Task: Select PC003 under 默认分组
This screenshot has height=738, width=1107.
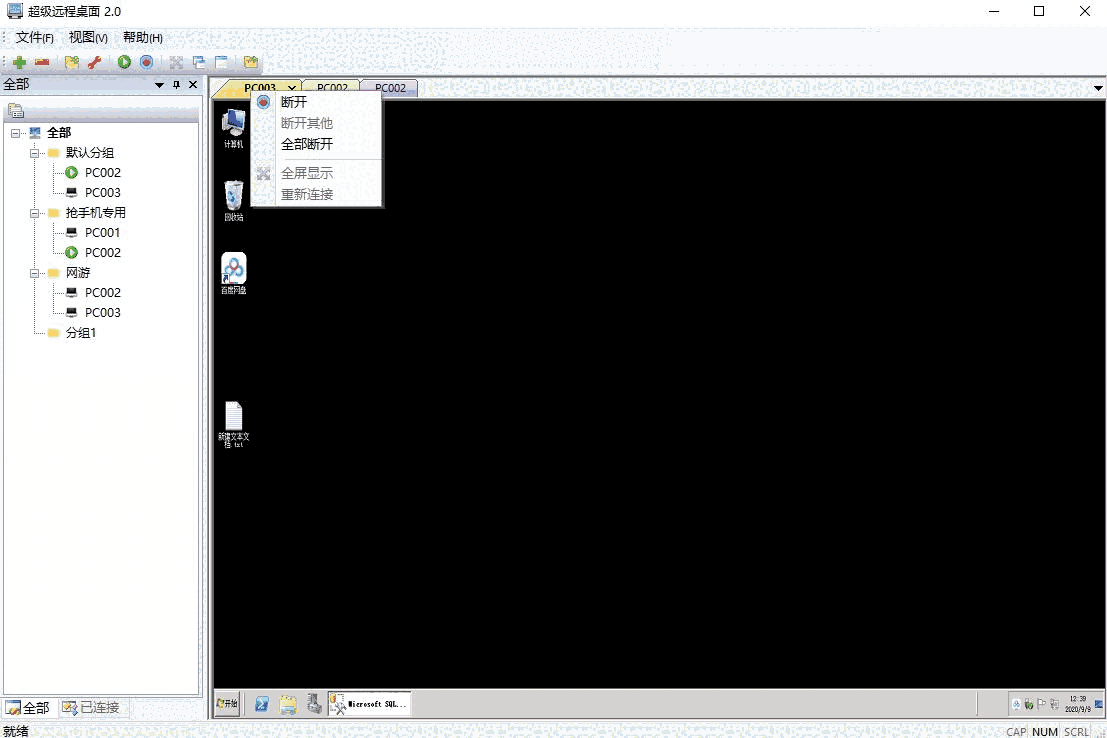Action: click(x=102, y=193)
